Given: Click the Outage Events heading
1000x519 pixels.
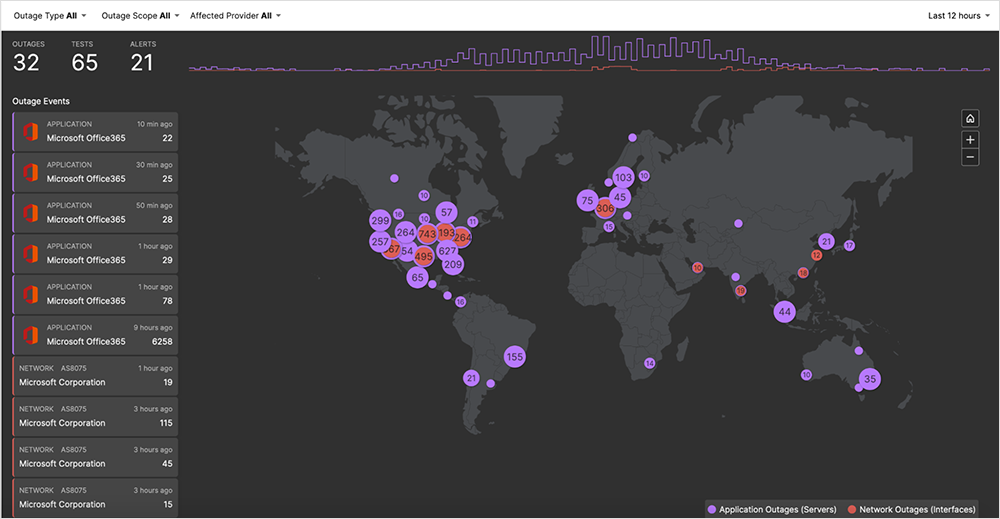Looking at the screenshot, I should 41,101.
